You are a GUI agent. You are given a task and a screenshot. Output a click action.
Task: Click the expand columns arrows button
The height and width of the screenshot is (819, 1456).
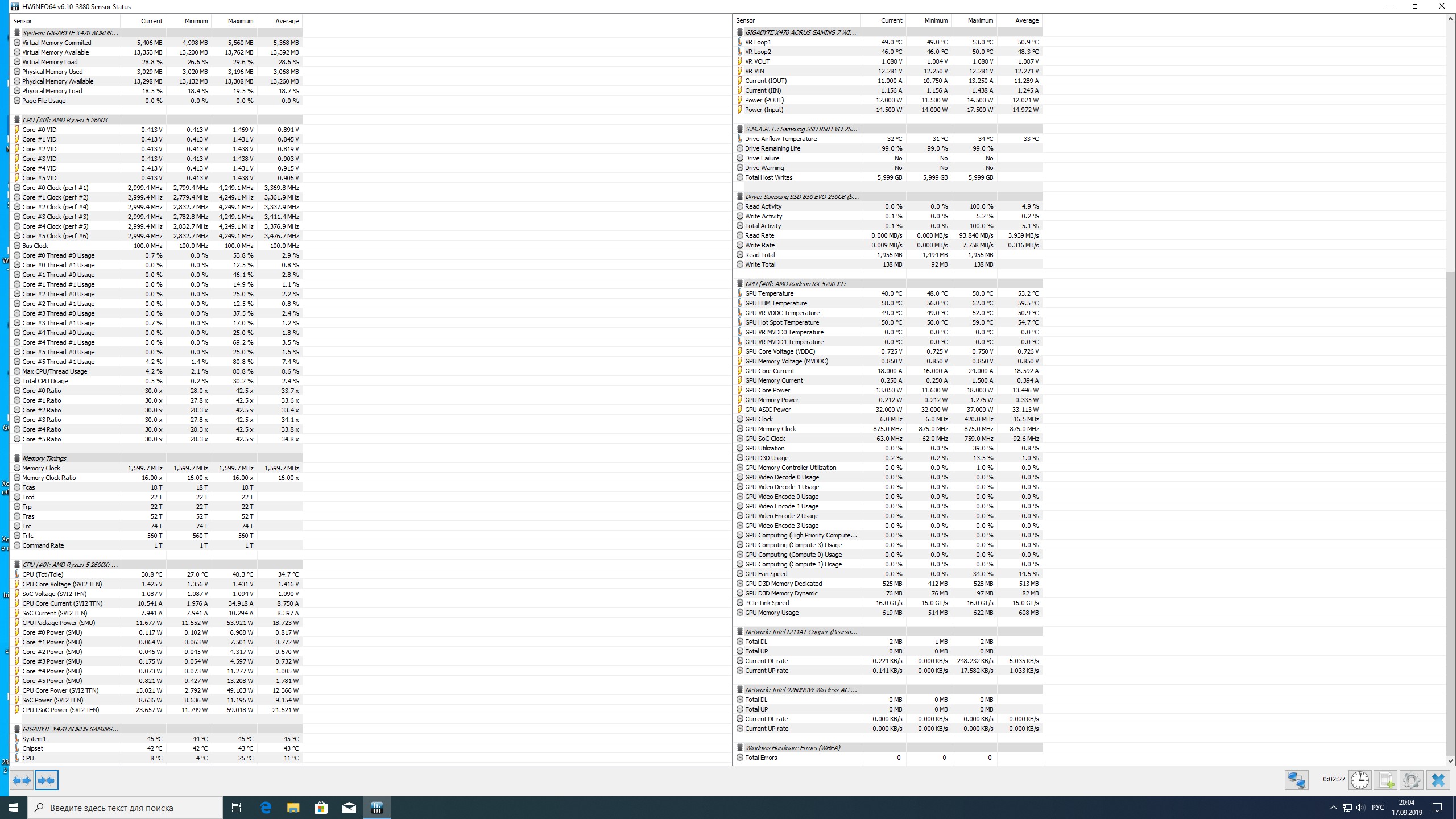point(22,780)
